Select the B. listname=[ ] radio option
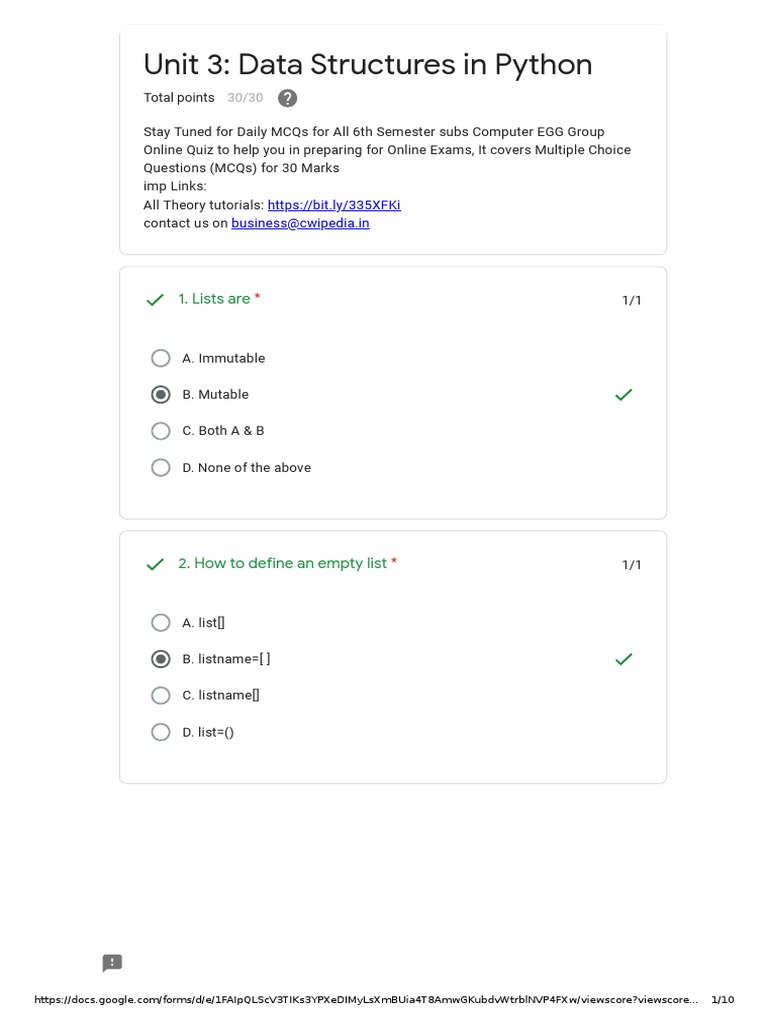768x1024 pixels. pos(160,659)
